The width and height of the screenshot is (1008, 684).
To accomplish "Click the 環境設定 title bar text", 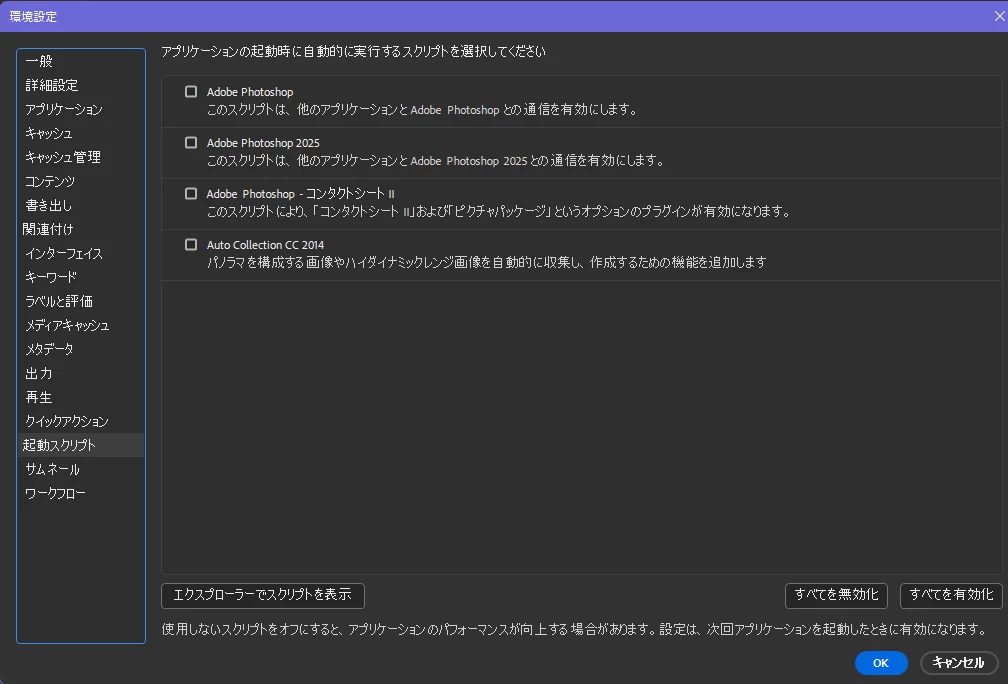I will (33, 17).
